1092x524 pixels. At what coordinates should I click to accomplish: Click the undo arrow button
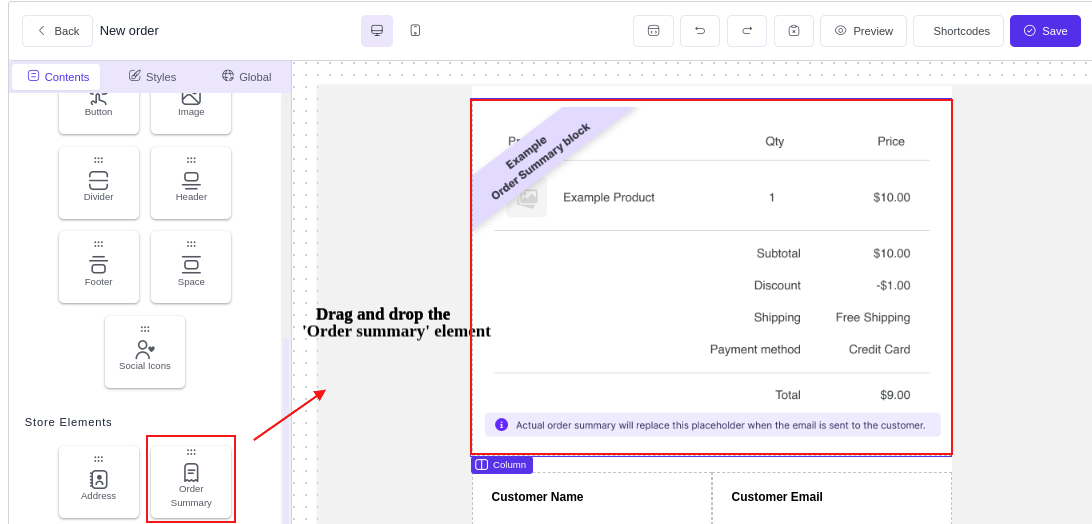[x=700, y=31]
